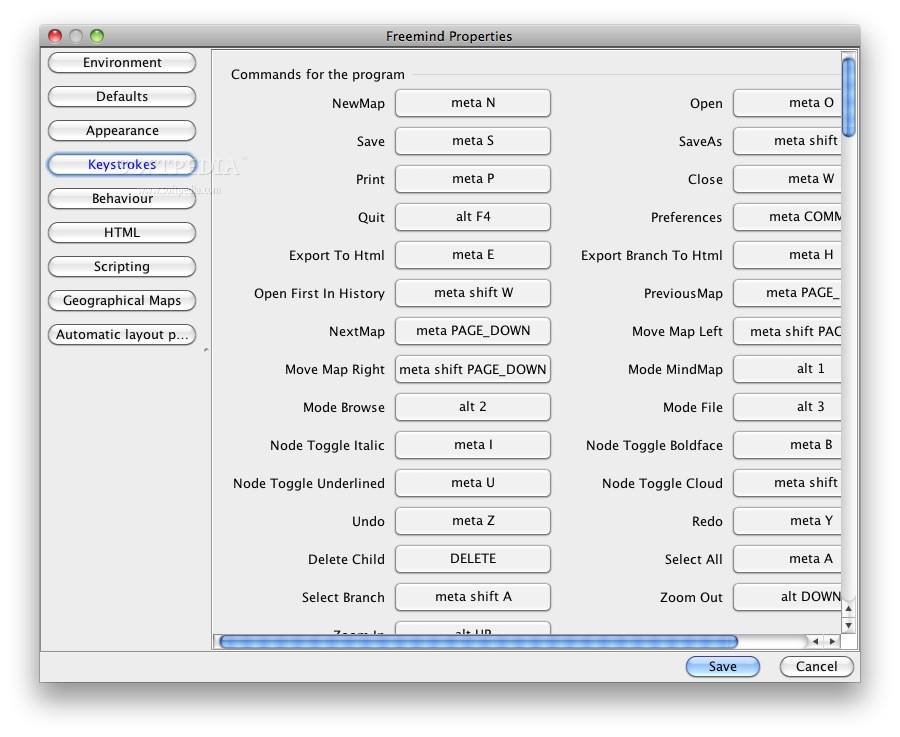Edit Mode MindMap shortcut 'alt 1'
900x737 pixels.
coord(788,368)
